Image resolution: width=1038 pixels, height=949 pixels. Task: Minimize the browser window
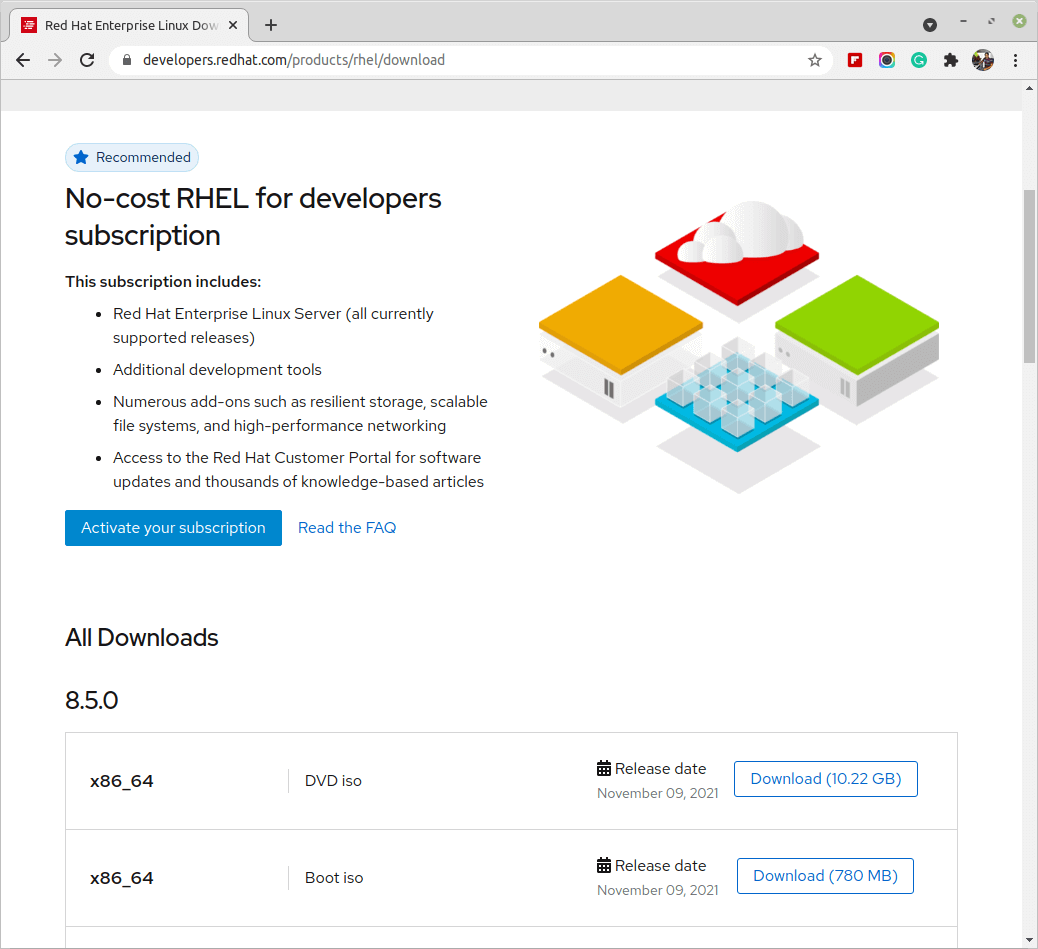pyautogui.click(x=963, y=22)
